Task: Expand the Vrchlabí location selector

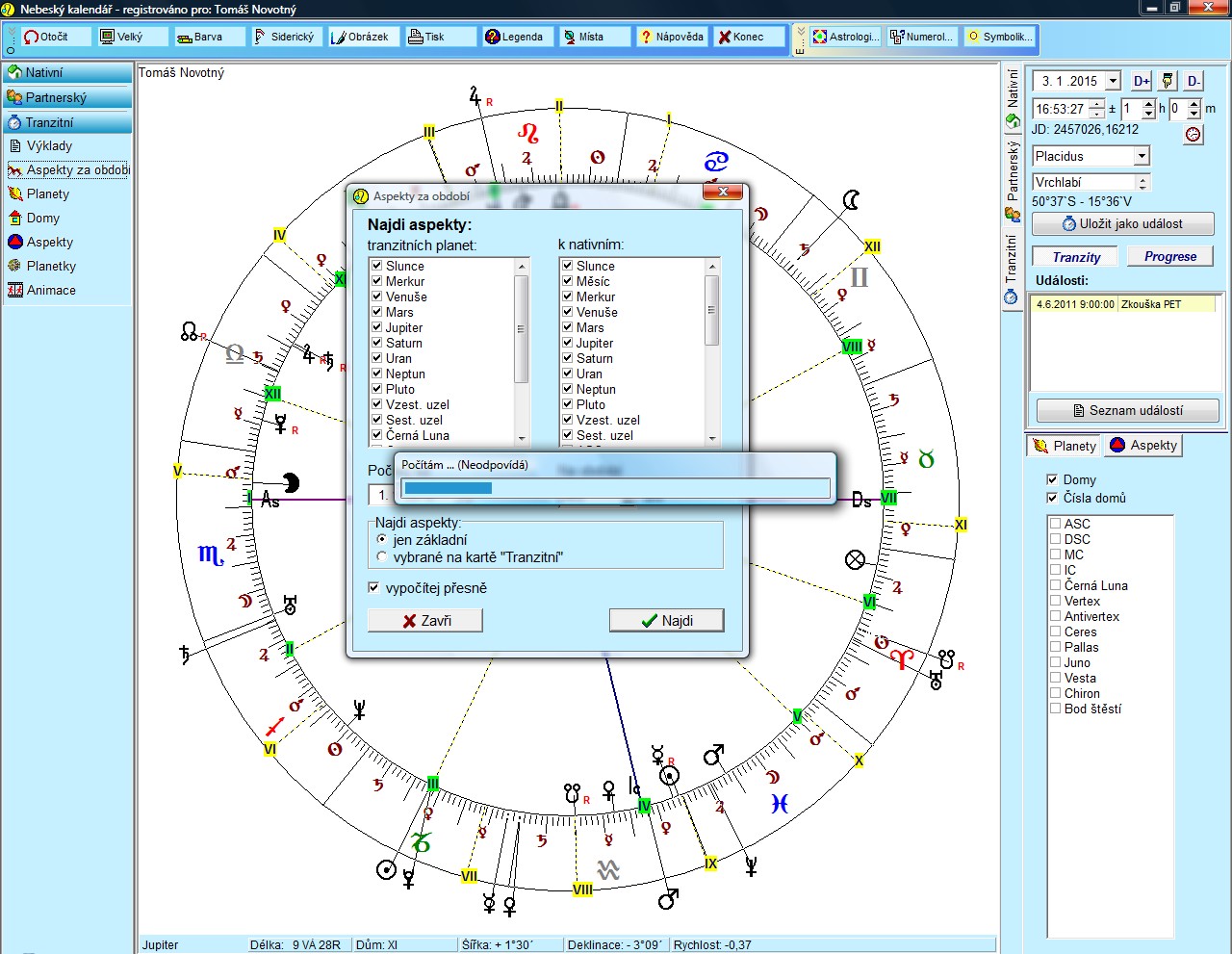Action: (x=1142, y=182)
